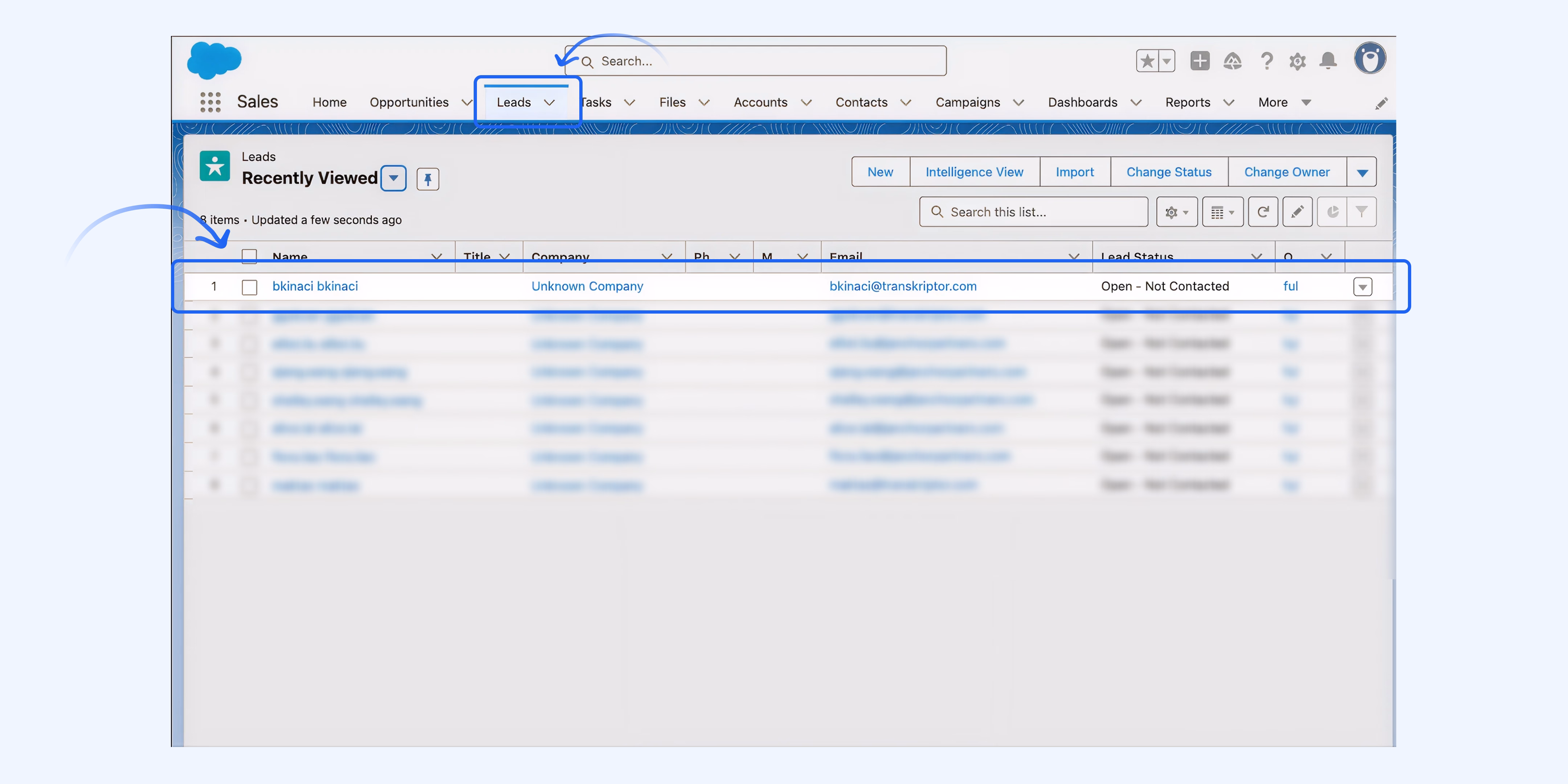Screen dimensions: 1568x784
Task: Click the inline edit pencil icon
Action: click(x=1297, y=212)
